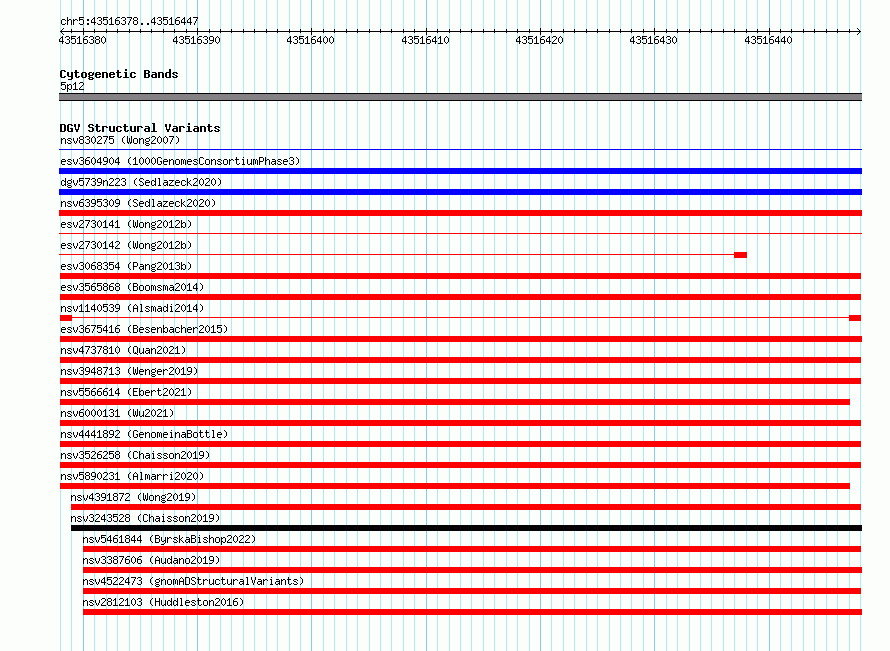Click nsv5890231 (Almarri2020) label

point(132,476)
